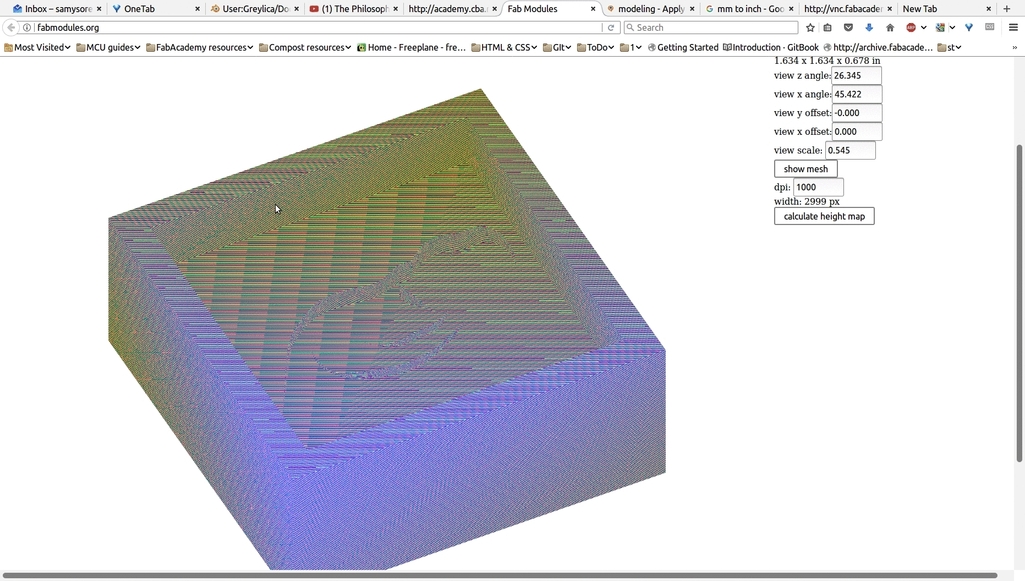
Task: Open the Most Visited bookmarks folder
Action: (x=37, y=47)
